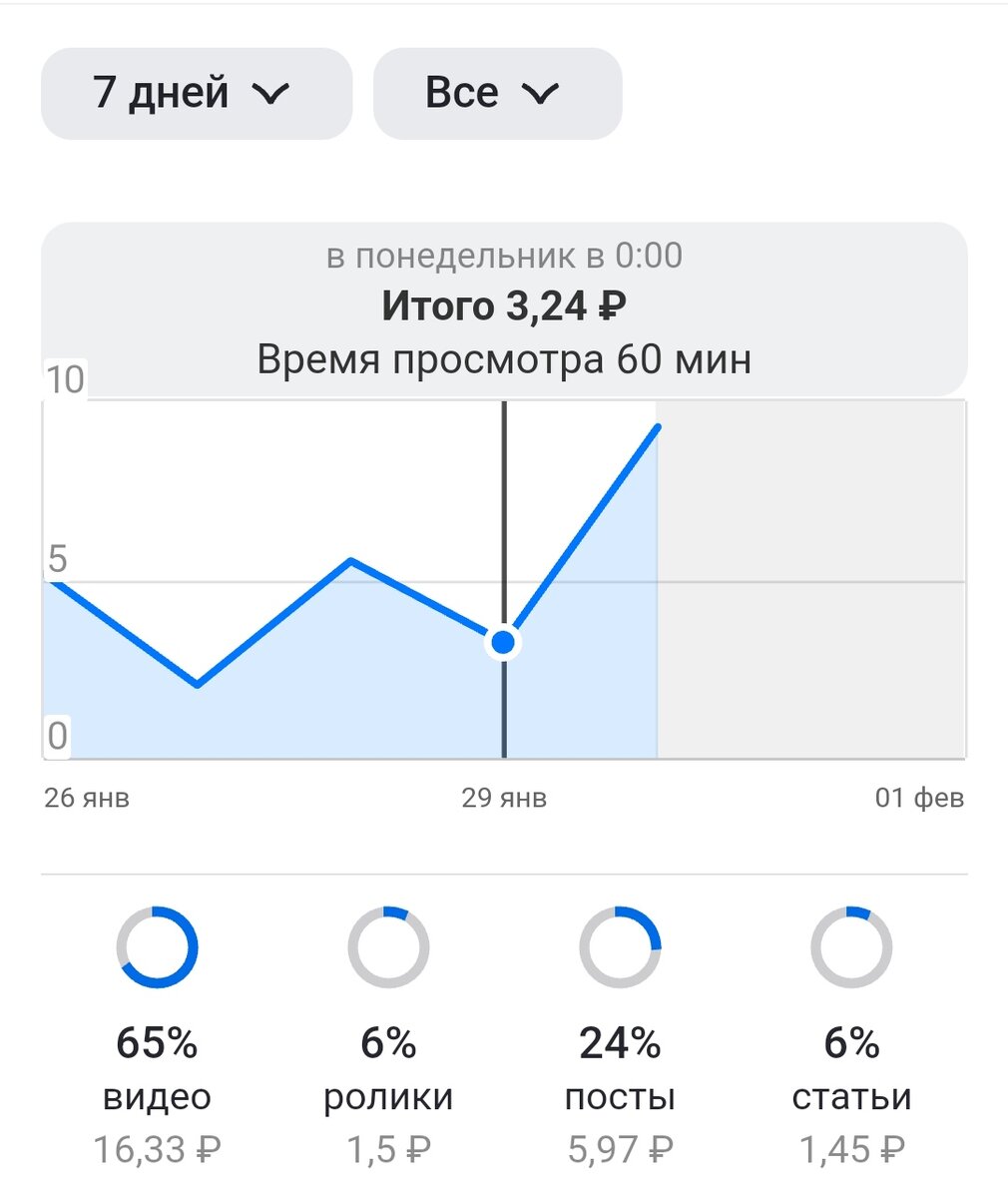Image resolution: width=1008 pixels, height=1198 pixels.
Task: Open the "Все" content filter dropdown
Action: (x=497, y=93)
